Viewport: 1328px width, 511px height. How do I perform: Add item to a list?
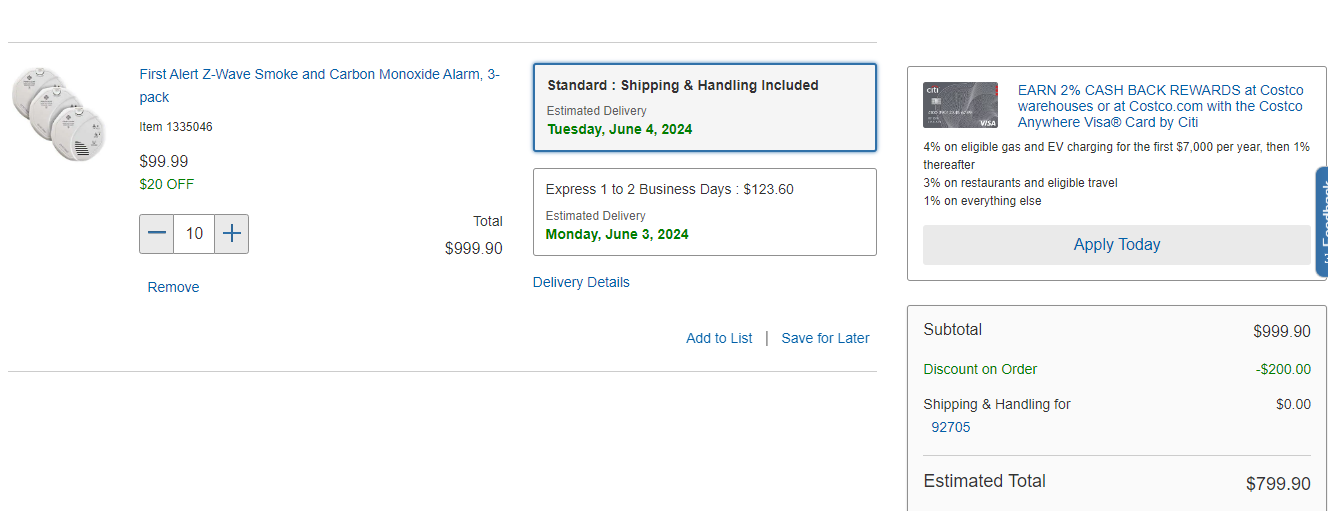[719, 338]
